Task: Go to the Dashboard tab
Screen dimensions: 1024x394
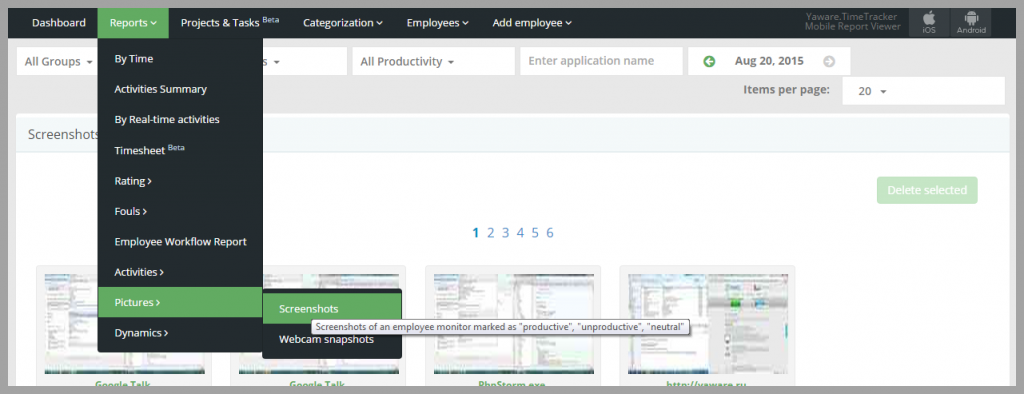Action: (59, 23)
